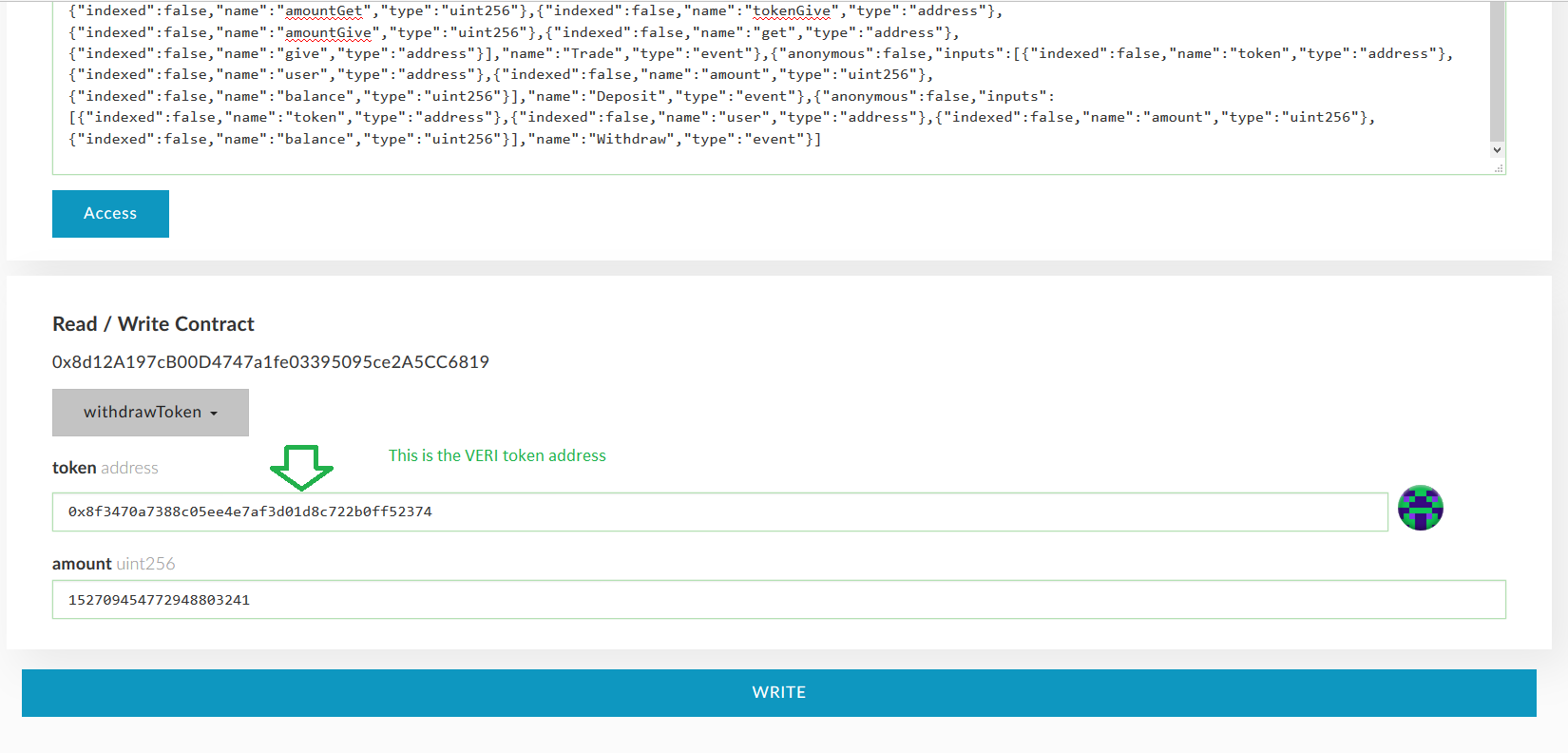Click the token address label
The width and height of the screenshot is (1568, 753).
pyautogui.click(x=105, y=468)
